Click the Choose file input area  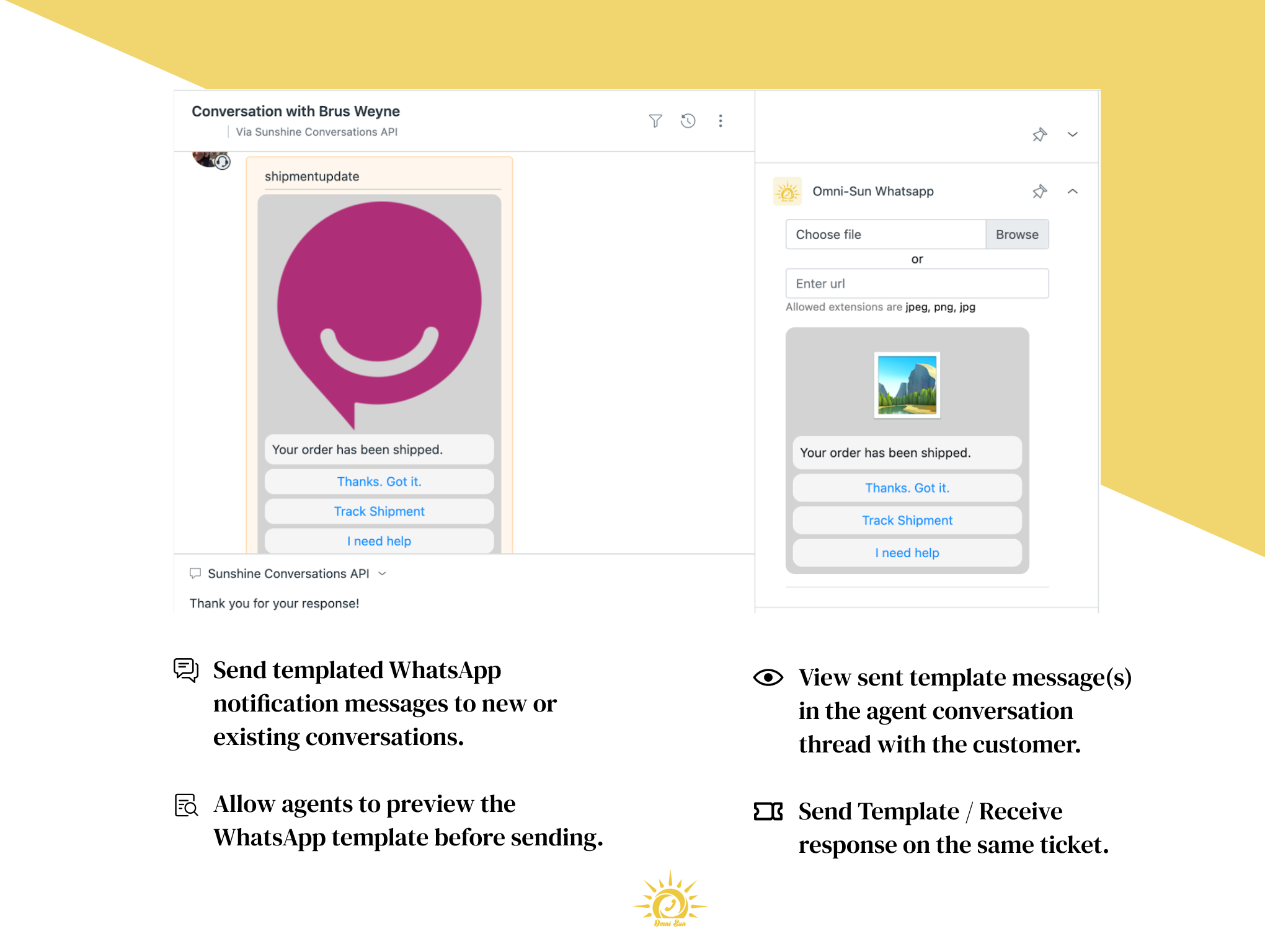pyautogui.click(x=884, y=234)
